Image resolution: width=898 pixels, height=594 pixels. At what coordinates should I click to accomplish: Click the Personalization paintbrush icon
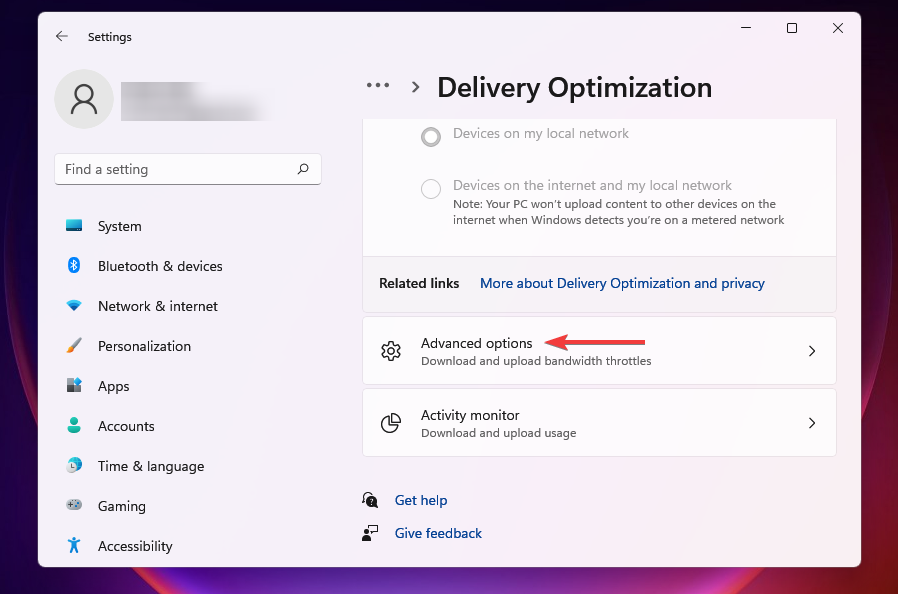click(x=74, y=346)
